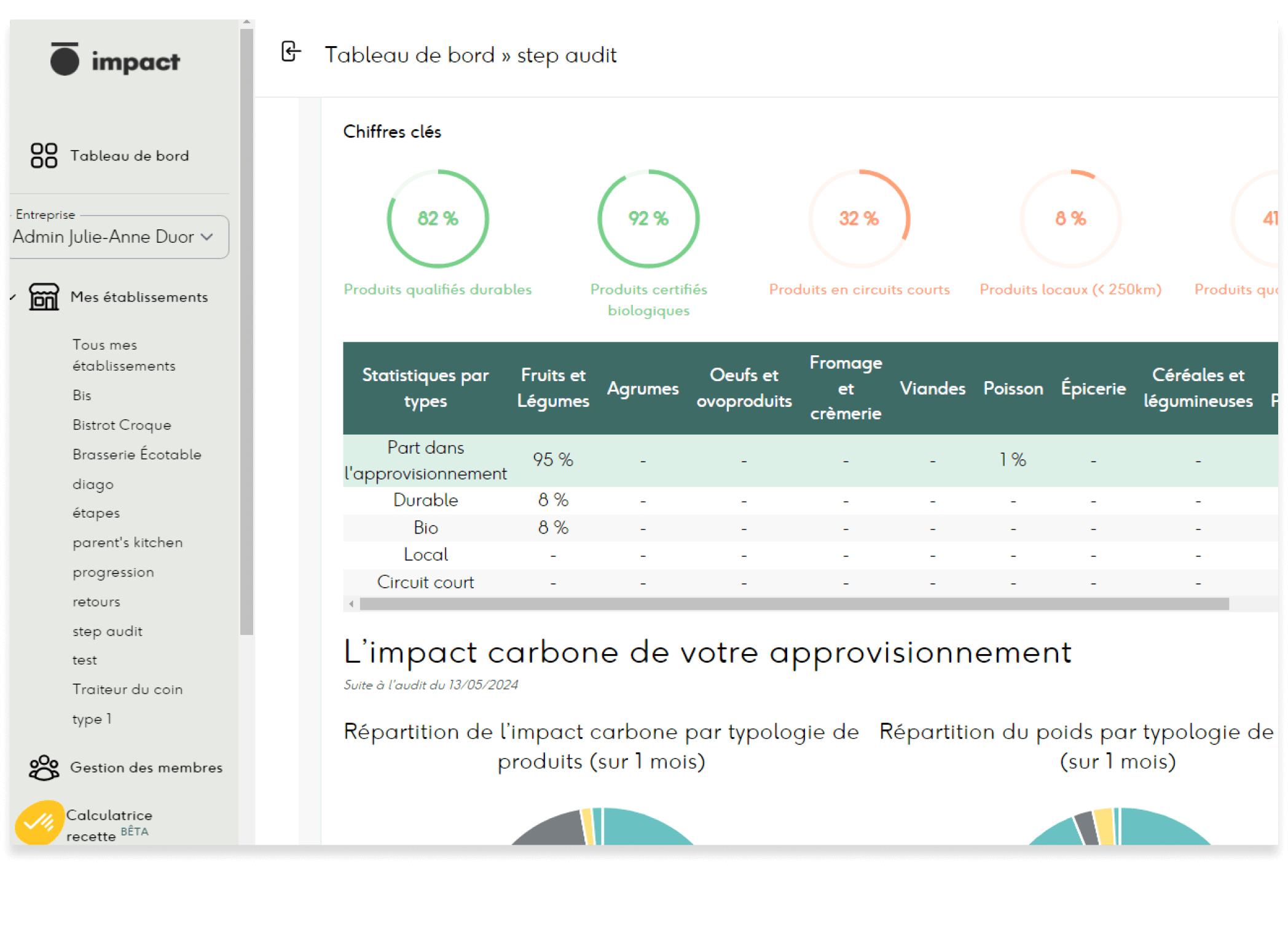Click the Poisson column header
Viewport: 1288px width, 927px height.
click(1013, 388)
